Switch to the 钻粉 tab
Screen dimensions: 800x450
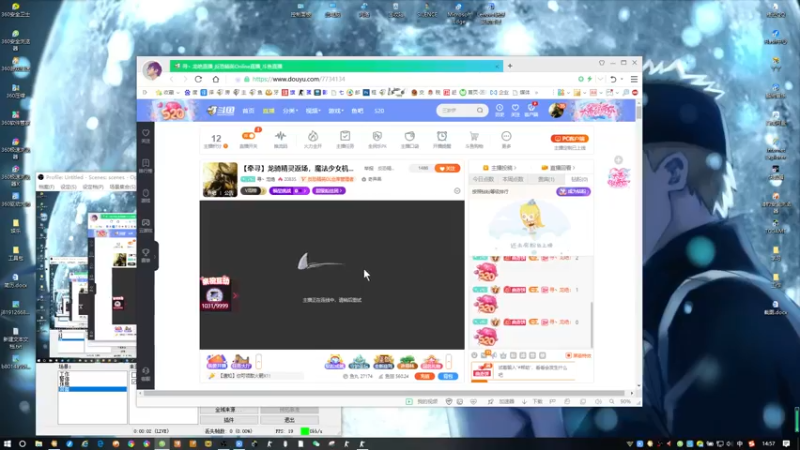[x=579, y=179]
